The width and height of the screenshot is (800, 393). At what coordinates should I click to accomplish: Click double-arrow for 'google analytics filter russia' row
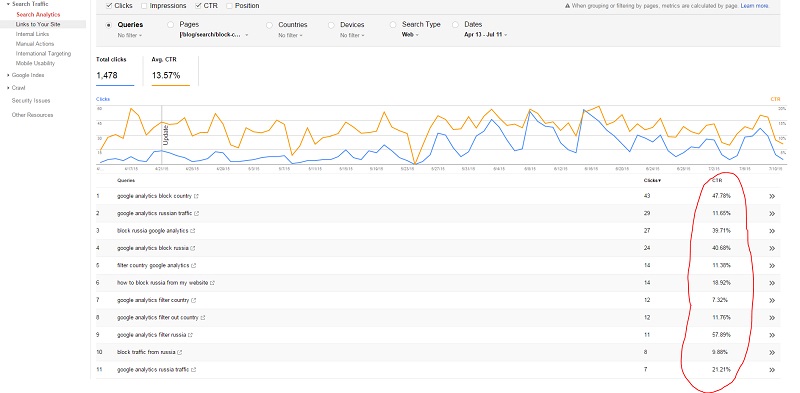(772, 335)
